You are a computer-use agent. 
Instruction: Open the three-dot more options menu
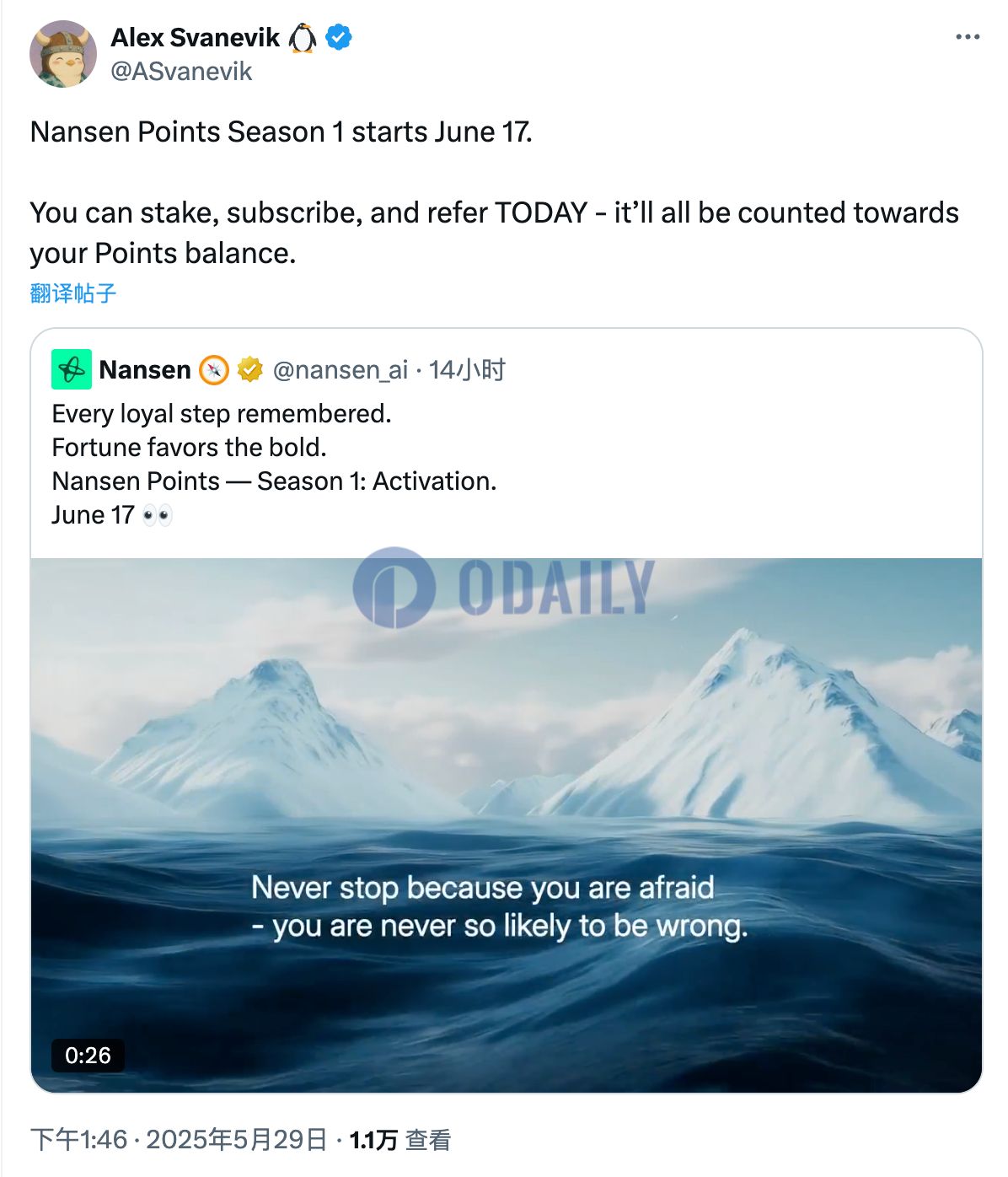point(967,37)
